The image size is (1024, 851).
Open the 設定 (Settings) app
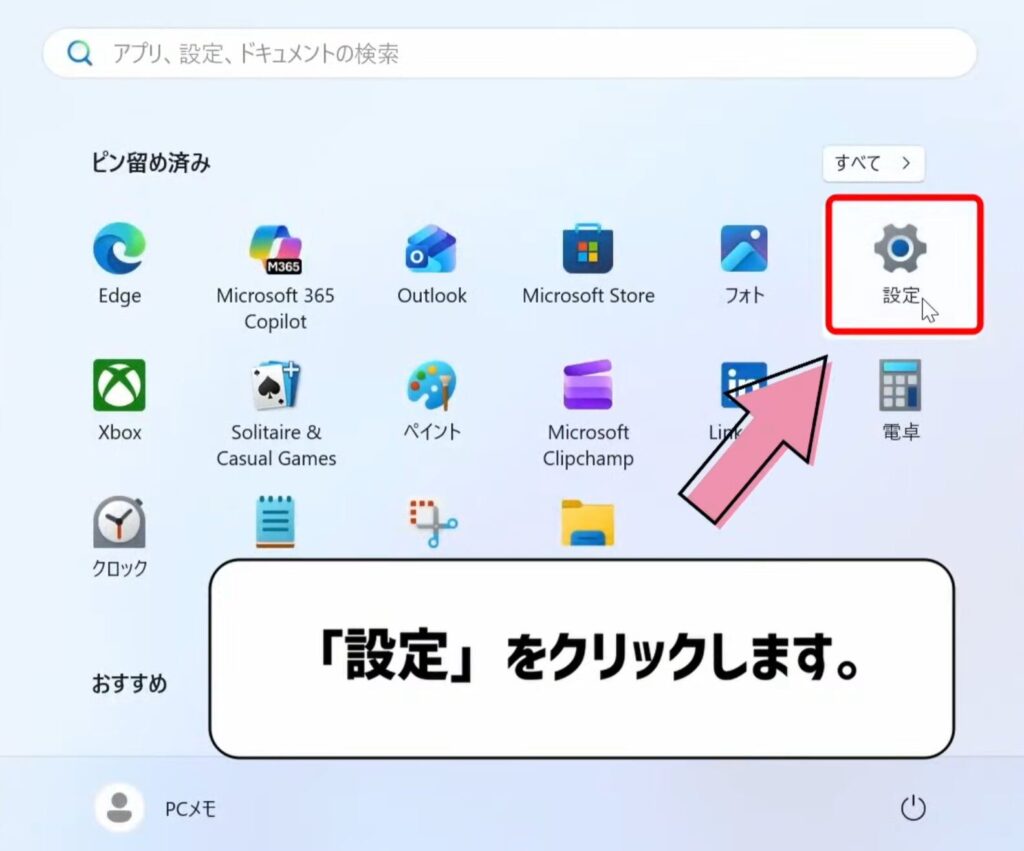[898, 250]
